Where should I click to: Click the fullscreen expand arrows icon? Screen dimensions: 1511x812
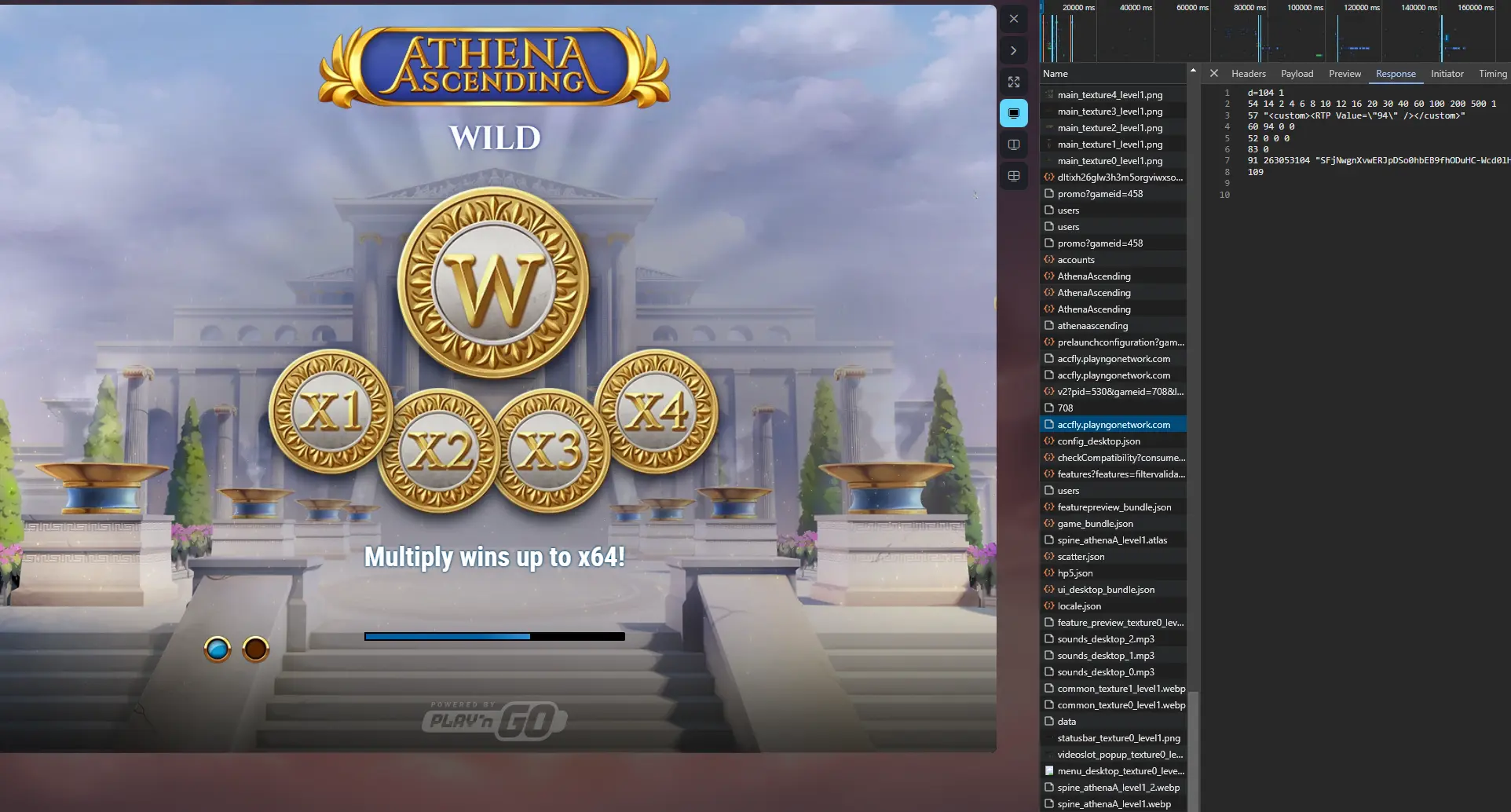(x=1014, y=82)
